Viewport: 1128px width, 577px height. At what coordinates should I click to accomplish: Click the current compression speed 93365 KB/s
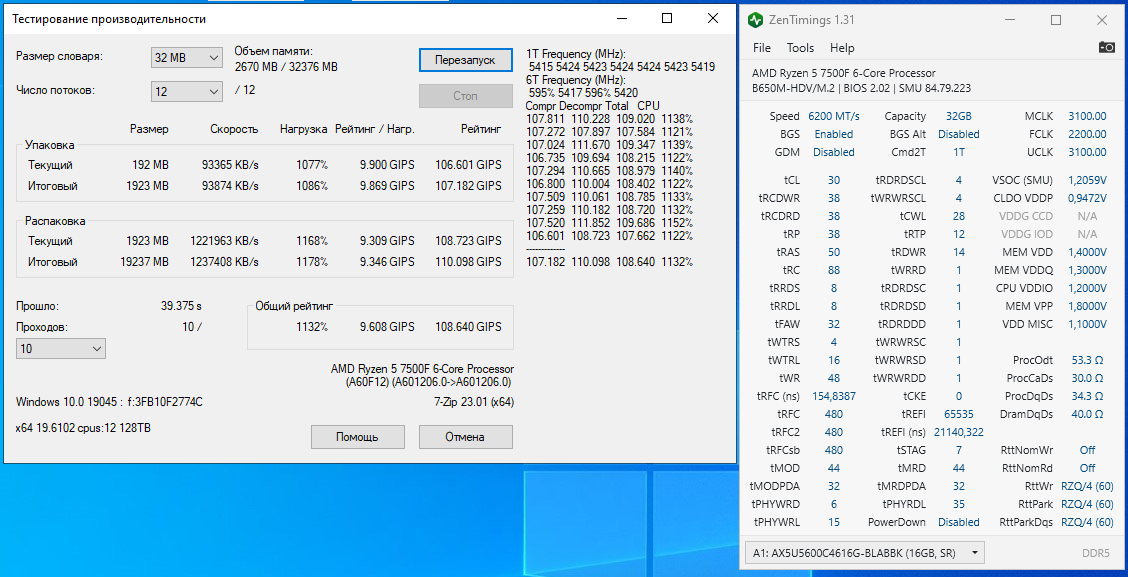pyautogui.click(x=230, y=165)
